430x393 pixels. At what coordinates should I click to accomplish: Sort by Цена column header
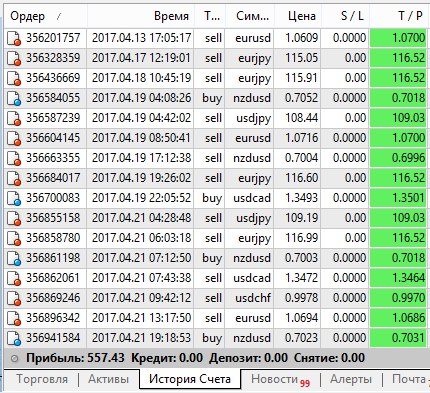[x=297, y=16]
